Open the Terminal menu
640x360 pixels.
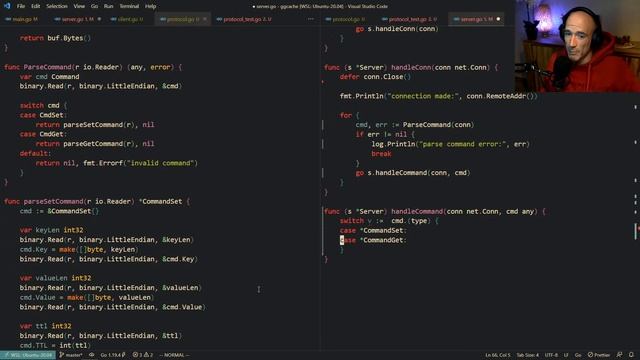(x=129, y=6)
